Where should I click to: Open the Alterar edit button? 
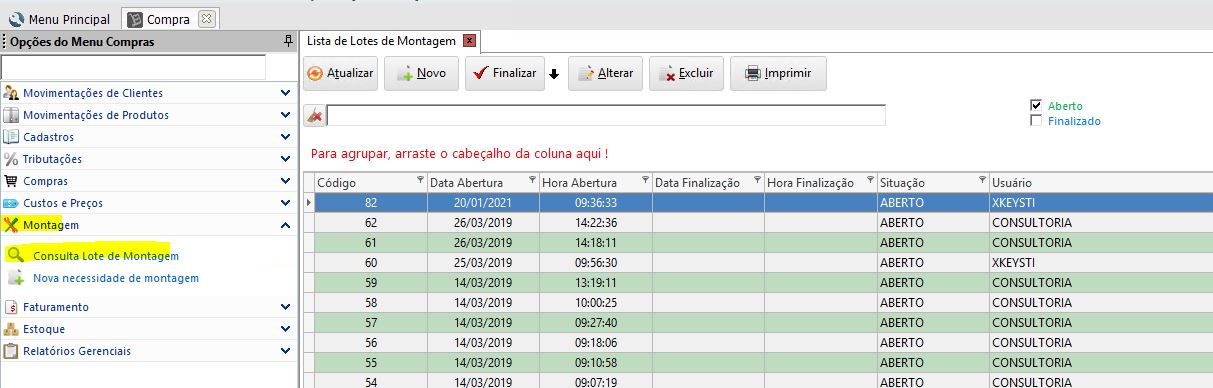[x=606, y=74]
